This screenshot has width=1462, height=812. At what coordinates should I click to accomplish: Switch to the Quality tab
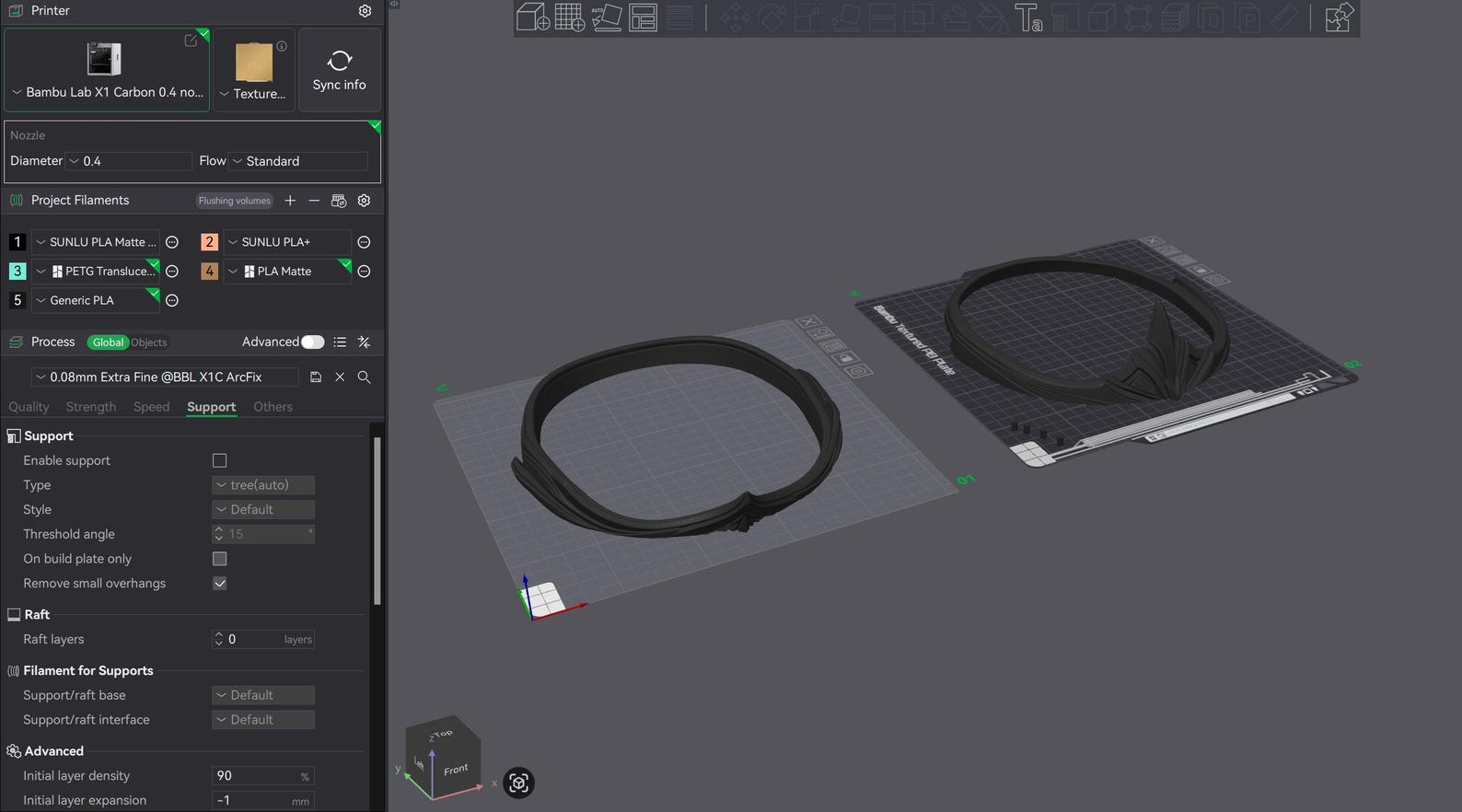click(x=29, y=406)
